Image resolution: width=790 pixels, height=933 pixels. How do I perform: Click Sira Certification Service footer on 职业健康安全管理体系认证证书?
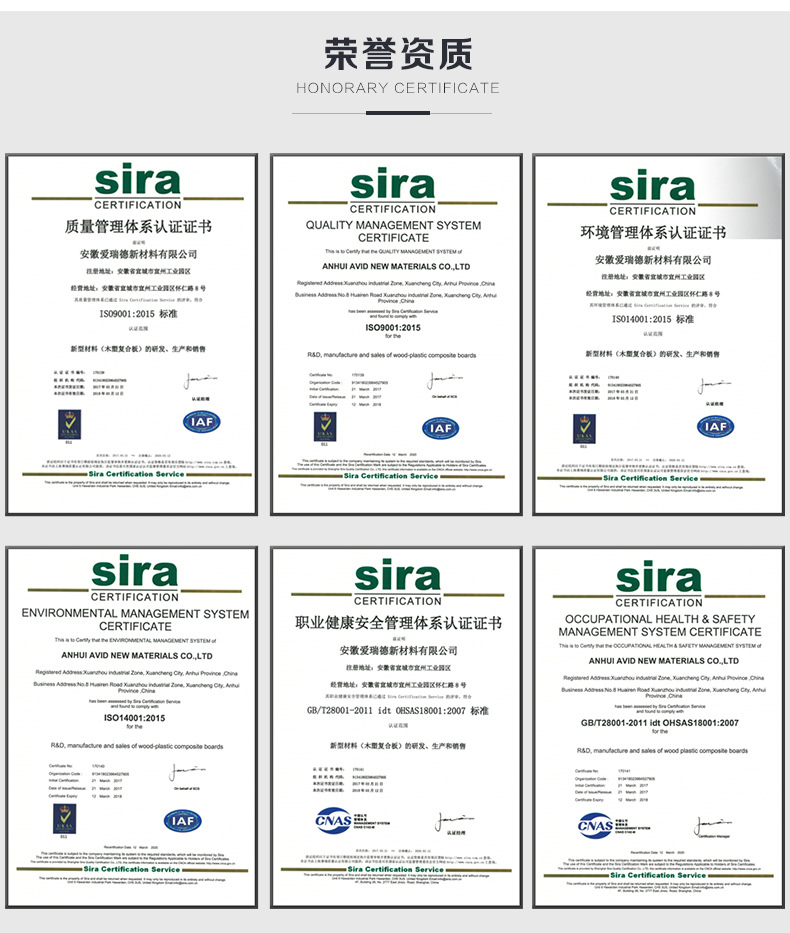396,869
